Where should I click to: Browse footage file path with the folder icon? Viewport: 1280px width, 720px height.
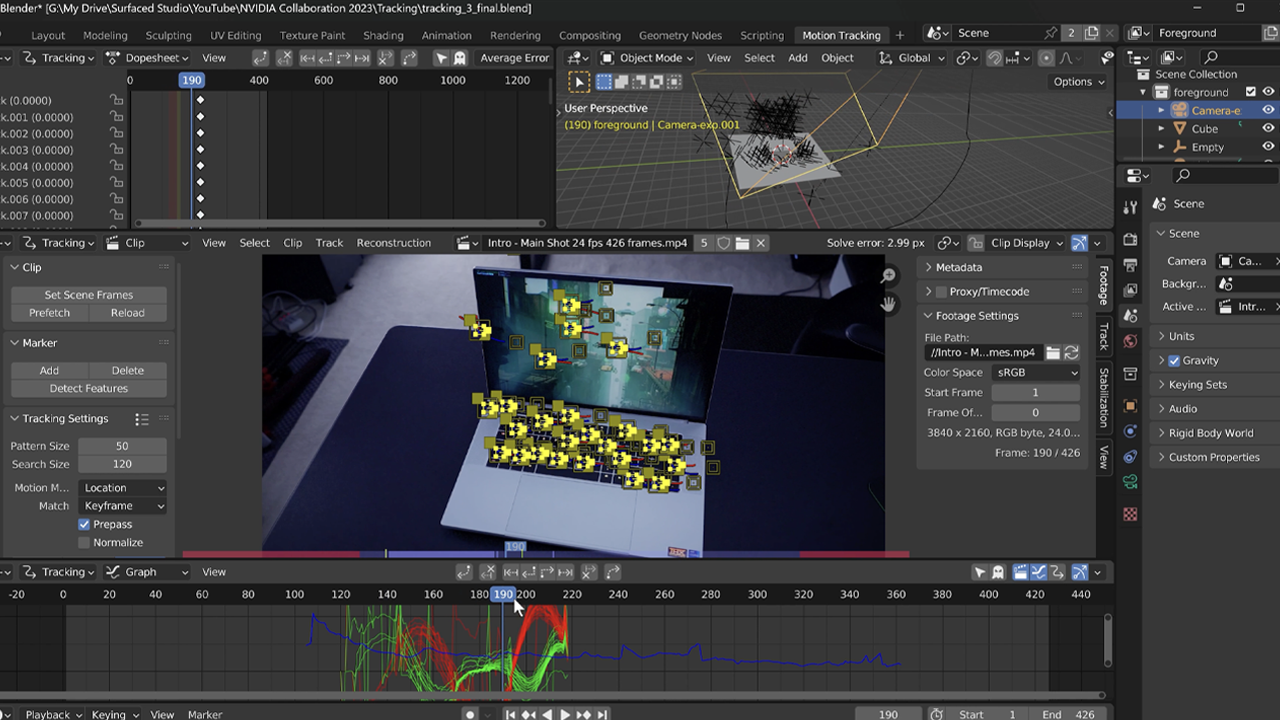point(1053,353)
